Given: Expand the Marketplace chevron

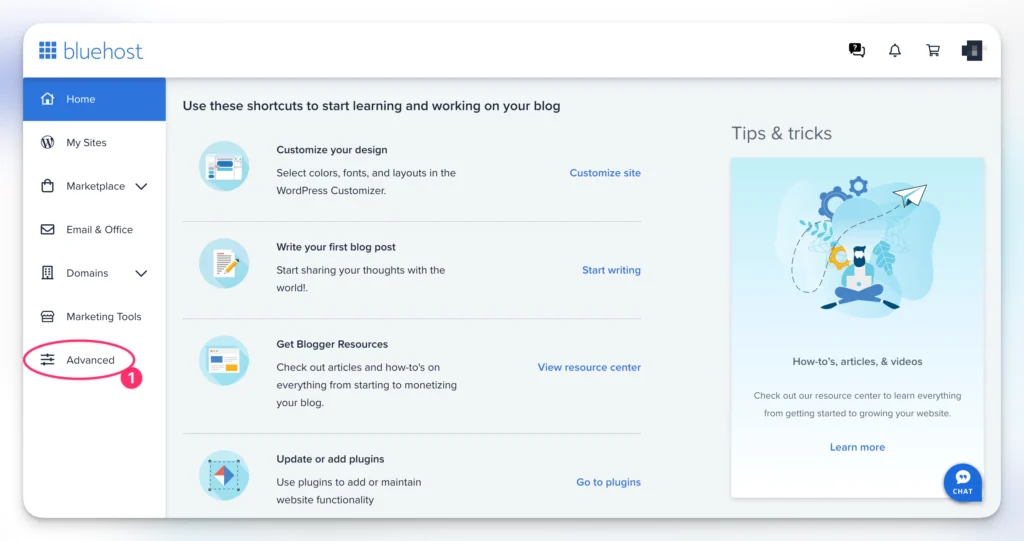Looking at the screenshot, I should coord(141,186).
